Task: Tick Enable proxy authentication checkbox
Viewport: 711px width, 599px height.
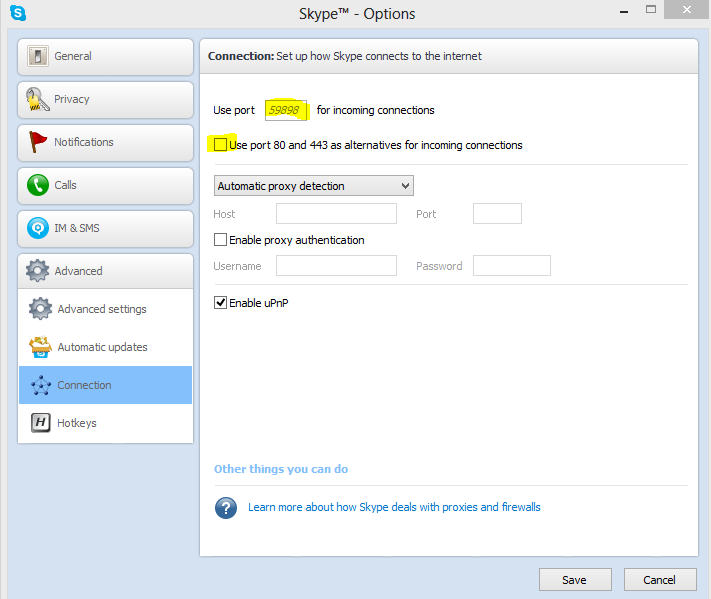Action: coord(220,239)
